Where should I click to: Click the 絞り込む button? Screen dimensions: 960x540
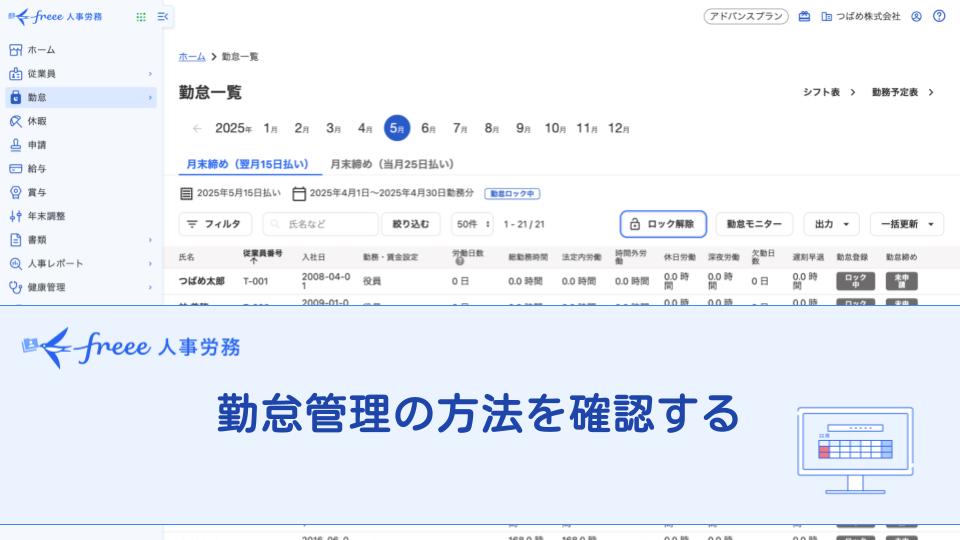411,224
